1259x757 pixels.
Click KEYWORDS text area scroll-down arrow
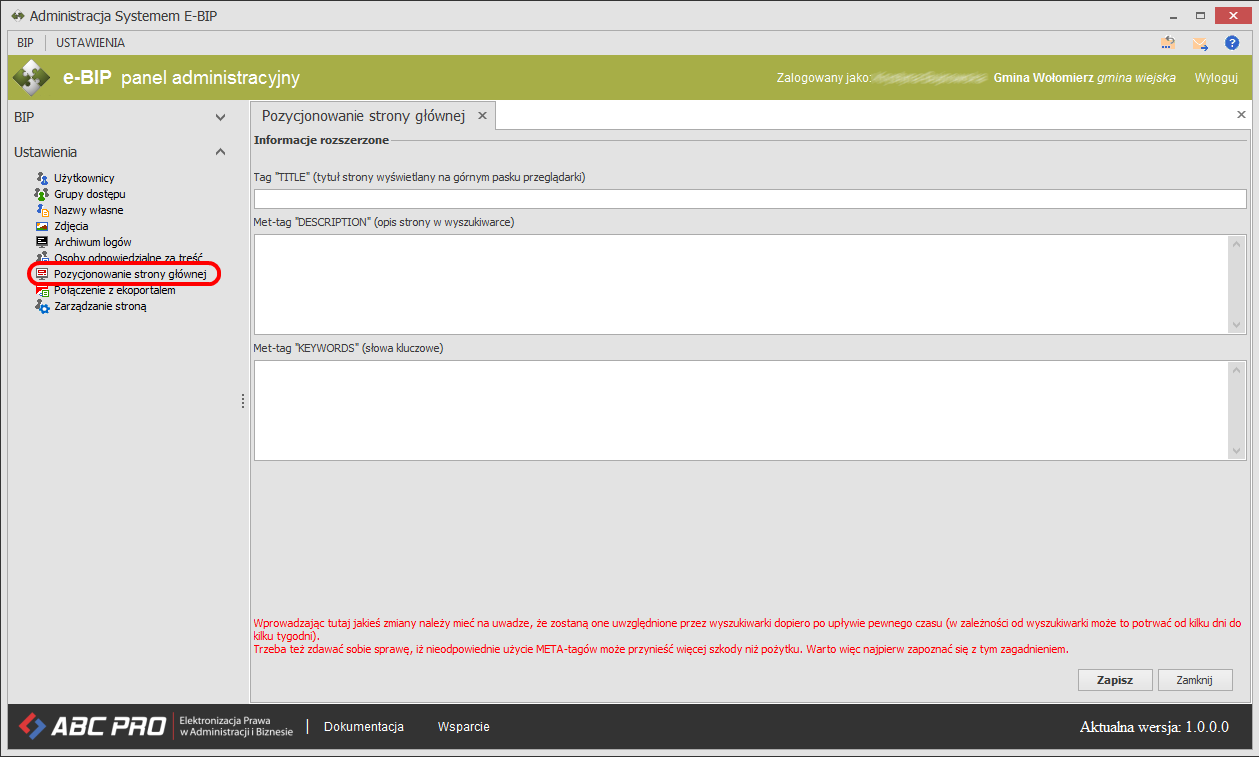click(1237, 451)
